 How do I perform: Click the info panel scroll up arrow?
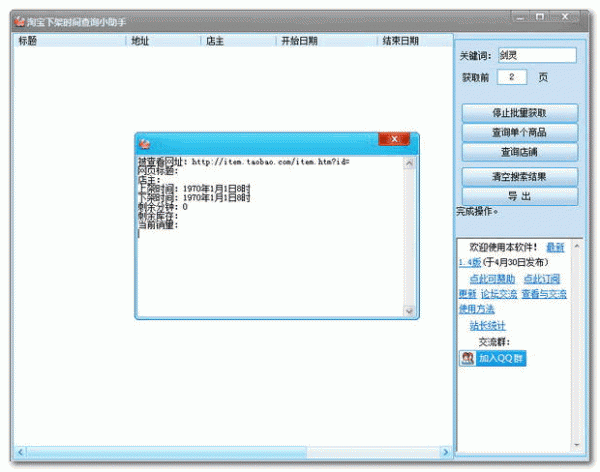(577, 246)
